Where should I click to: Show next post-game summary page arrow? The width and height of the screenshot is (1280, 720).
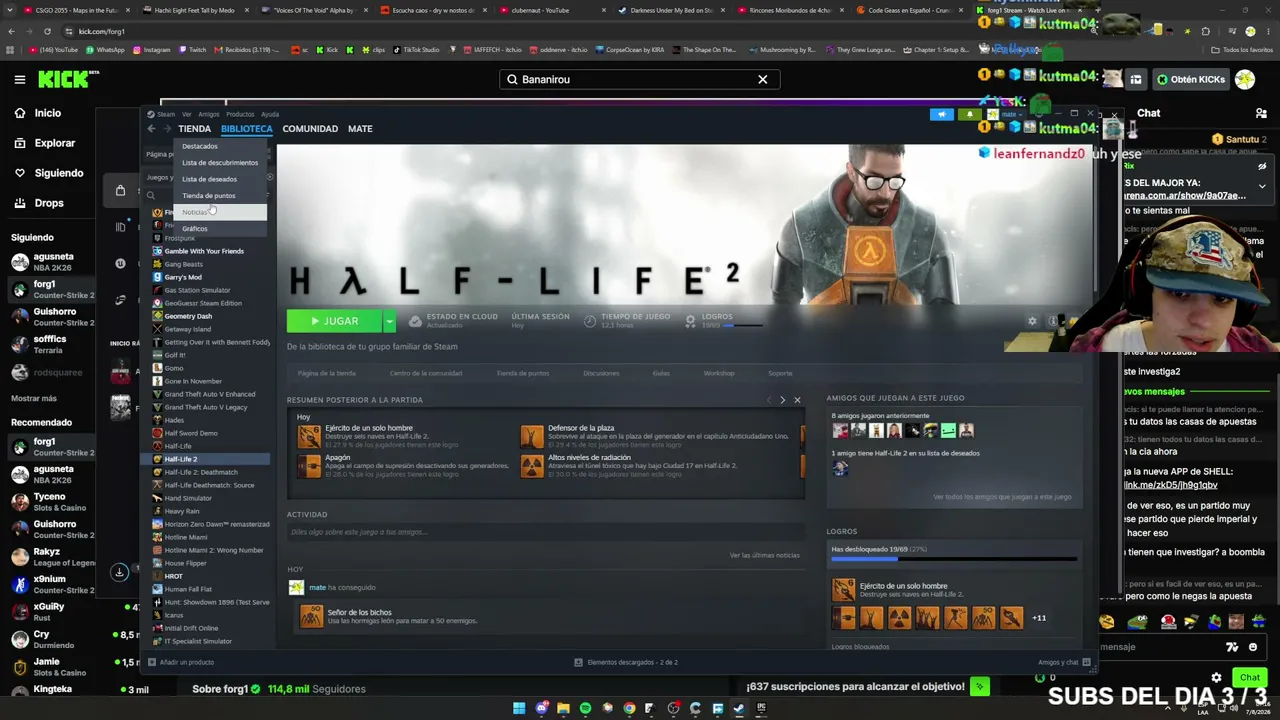pos(782,400)
